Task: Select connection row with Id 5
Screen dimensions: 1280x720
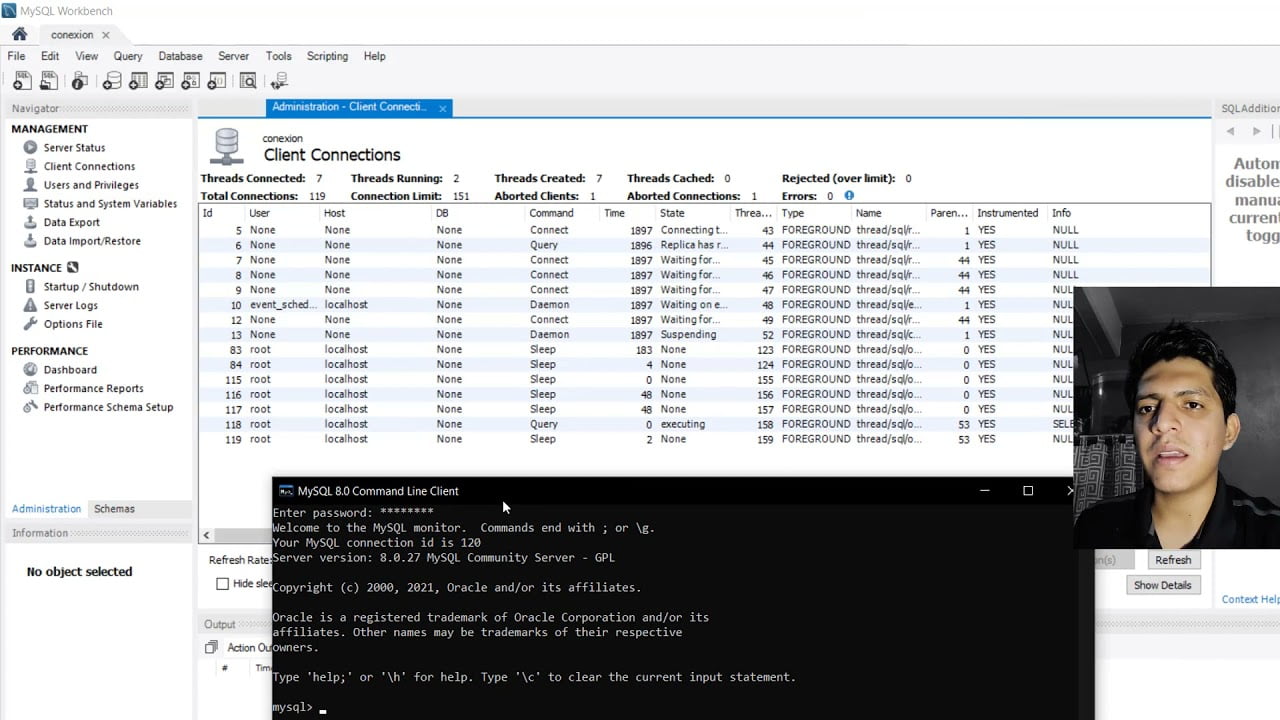Action: [x=704, y=230]
